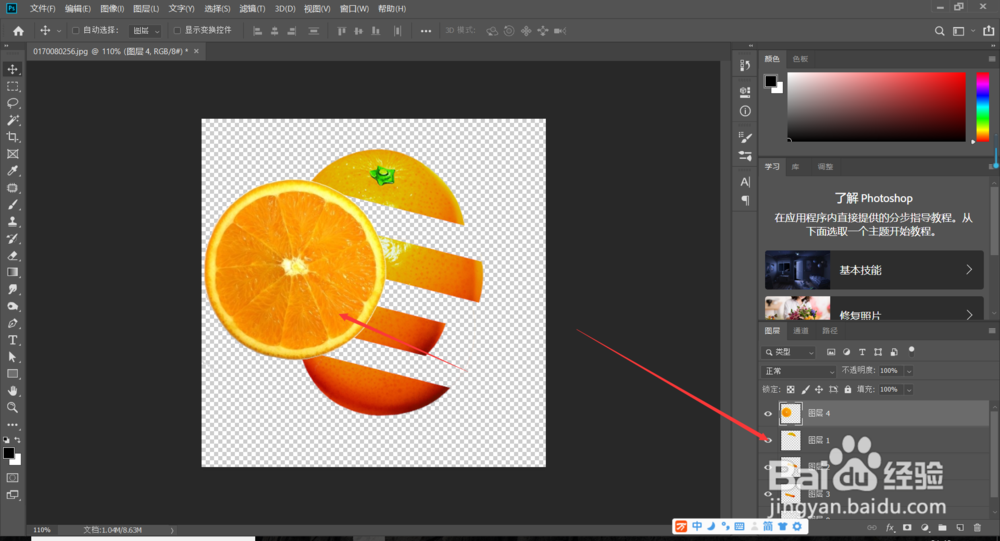This screenshot has width=1000, height=541.
Task: Click the search magnifier in options bar
Action: point(939,31)
